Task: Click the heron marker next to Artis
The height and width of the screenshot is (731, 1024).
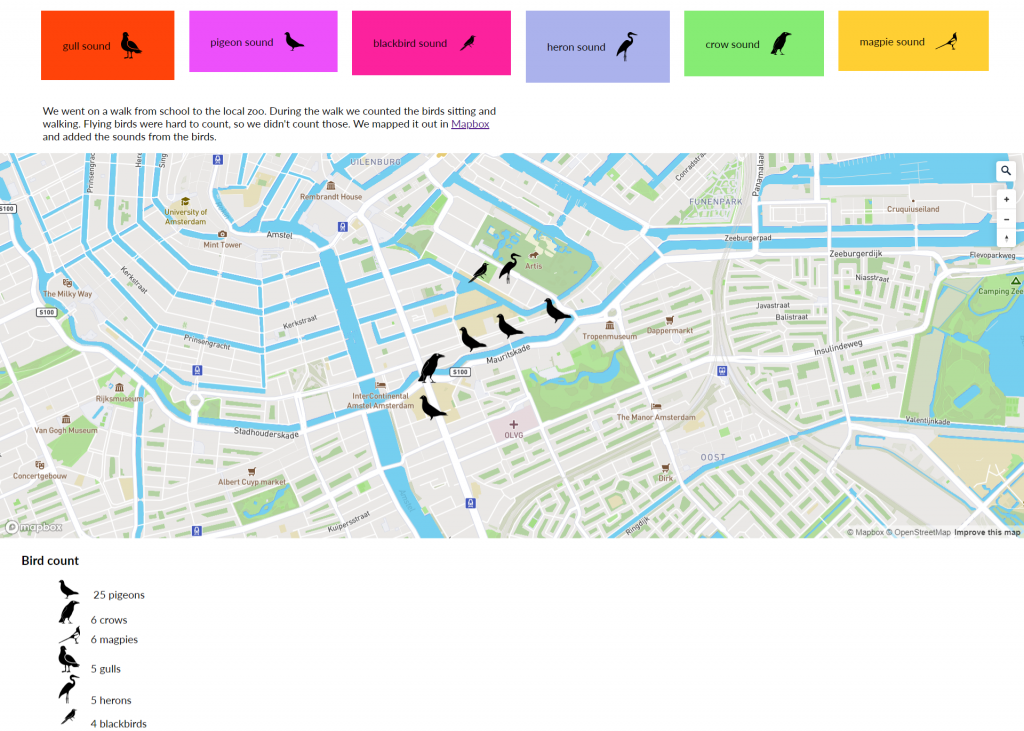Action: (509, 268)
